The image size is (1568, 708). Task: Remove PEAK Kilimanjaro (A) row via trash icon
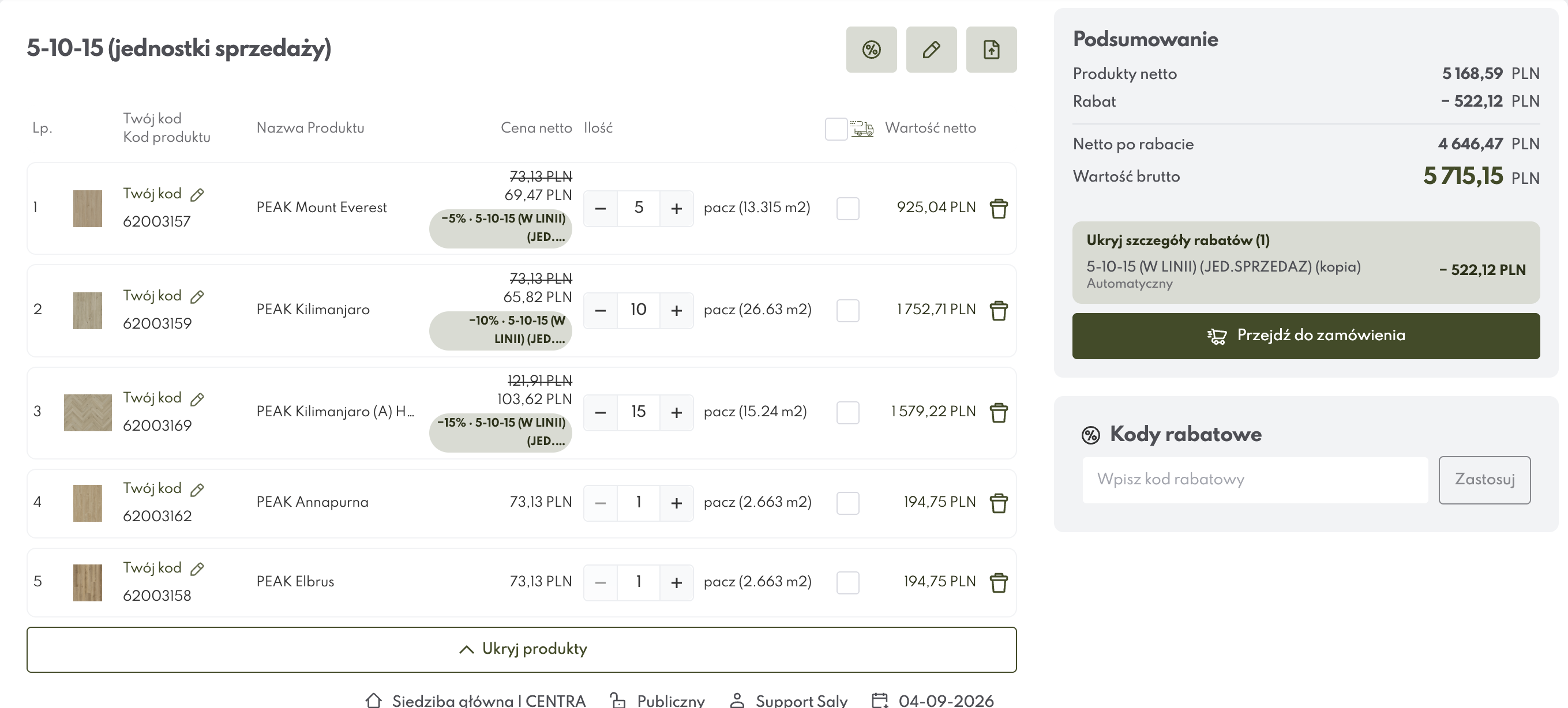(998, 412)
